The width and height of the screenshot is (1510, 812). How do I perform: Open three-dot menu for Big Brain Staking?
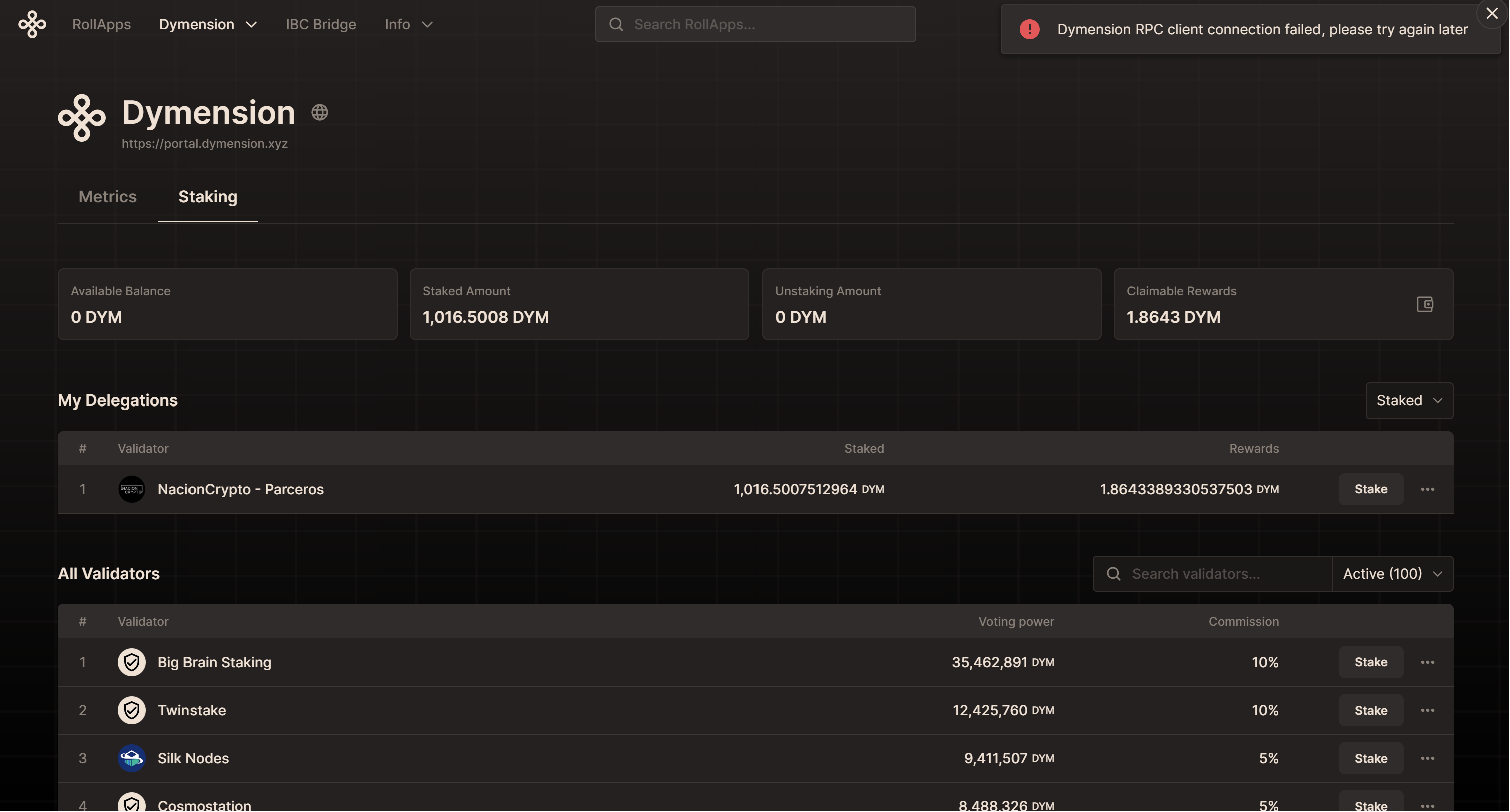click(1427, 662)
